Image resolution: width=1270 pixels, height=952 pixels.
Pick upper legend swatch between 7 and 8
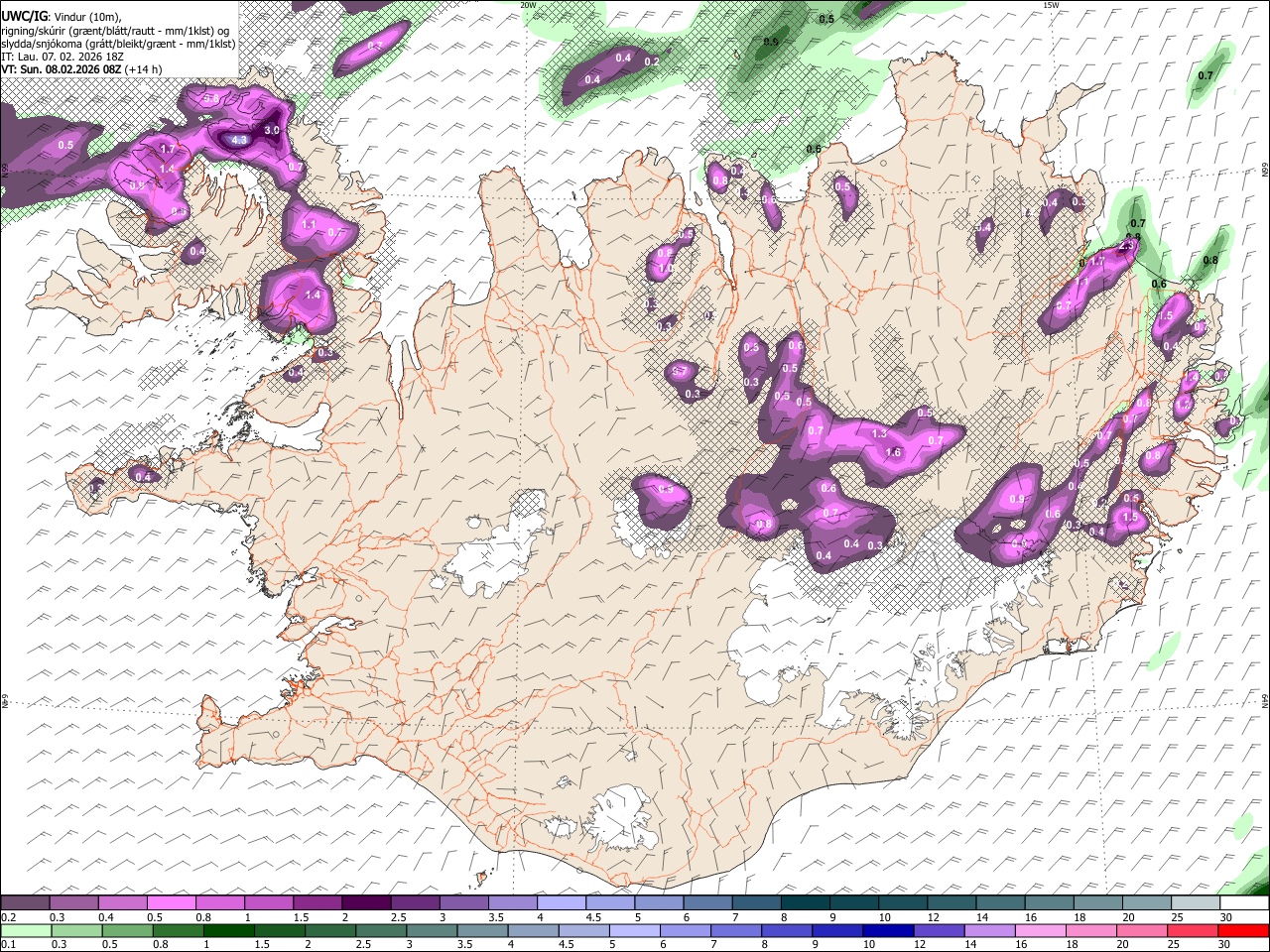[757, 903]
